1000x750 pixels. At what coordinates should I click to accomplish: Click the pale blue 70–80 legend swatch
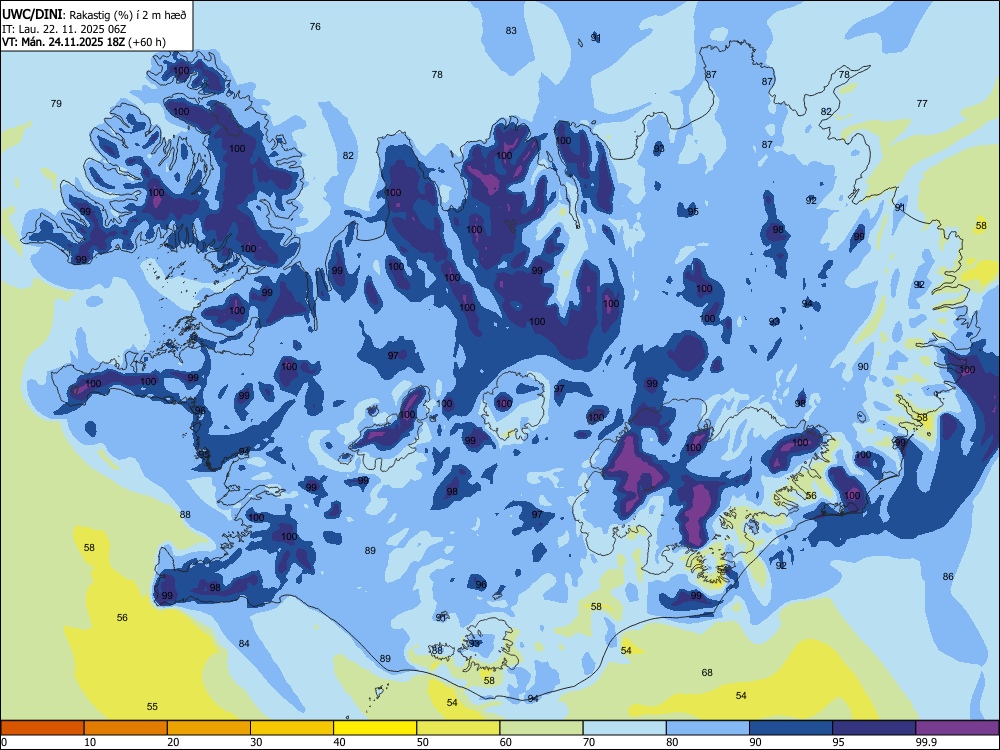(x=624, y=728)
